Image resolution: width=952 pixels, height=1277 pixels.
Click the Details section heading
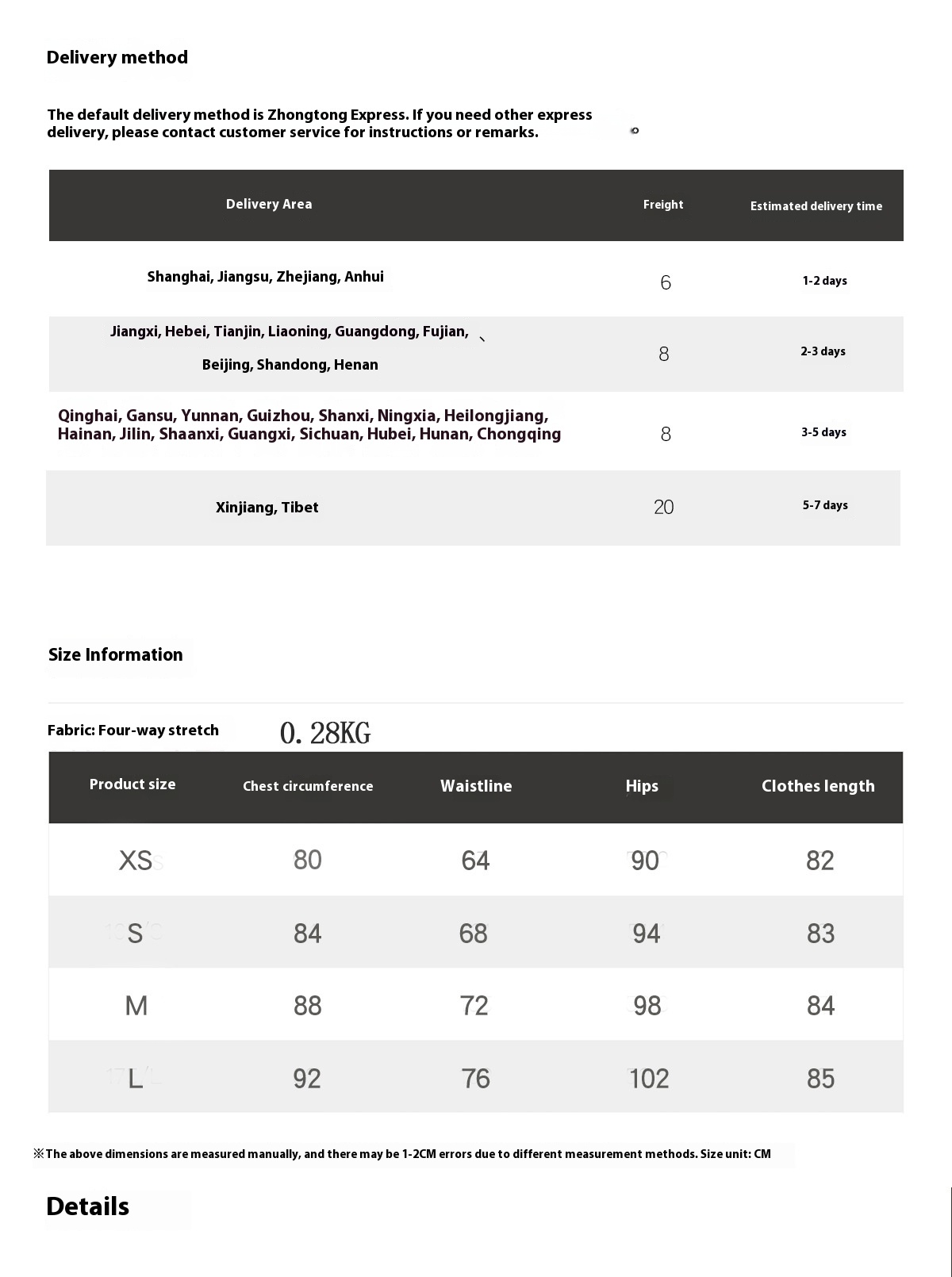(88, 1206)
